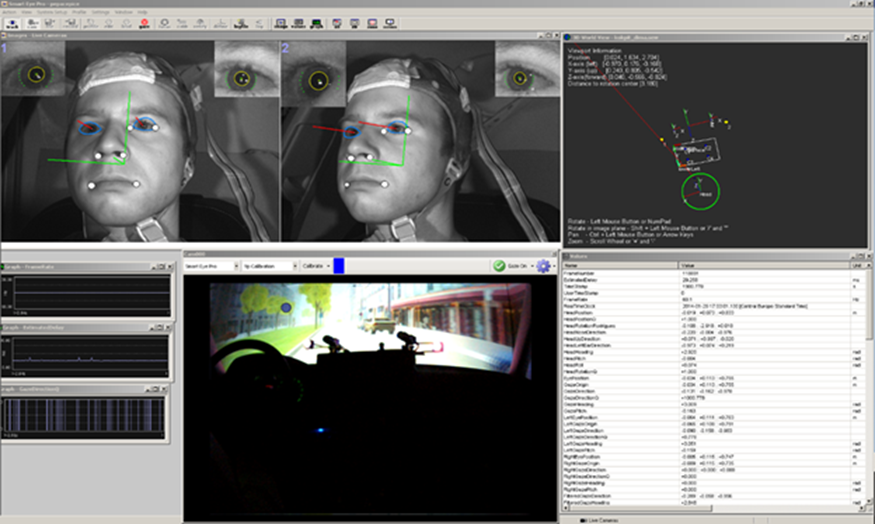Click the green checkmark Gaze On icon
The image size is (875, 524).
pos(498,266)
